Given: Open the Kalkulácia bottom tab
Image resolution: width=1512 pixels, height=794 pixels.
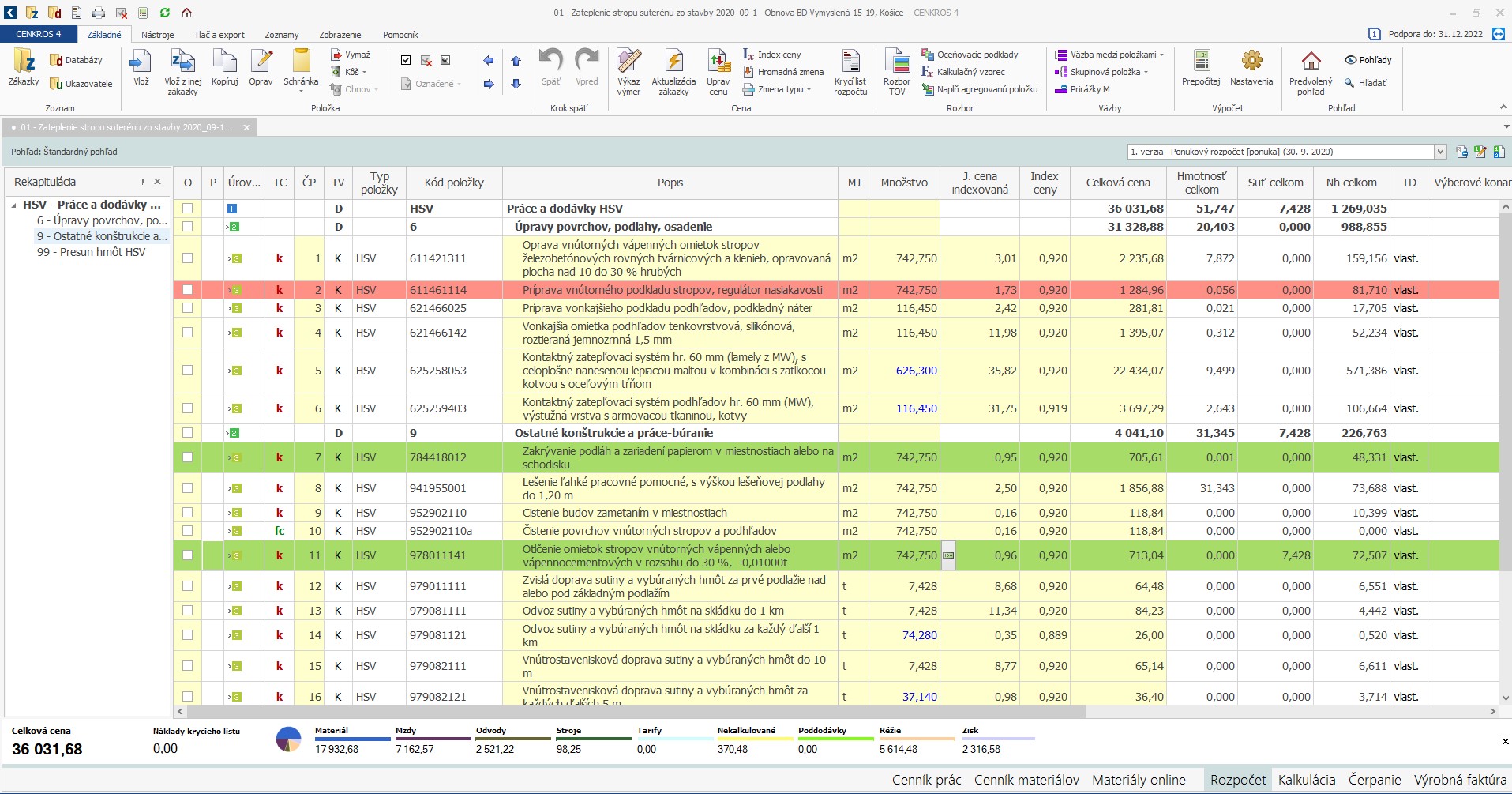Looking at the screenshot, I should pos(1307,780).
